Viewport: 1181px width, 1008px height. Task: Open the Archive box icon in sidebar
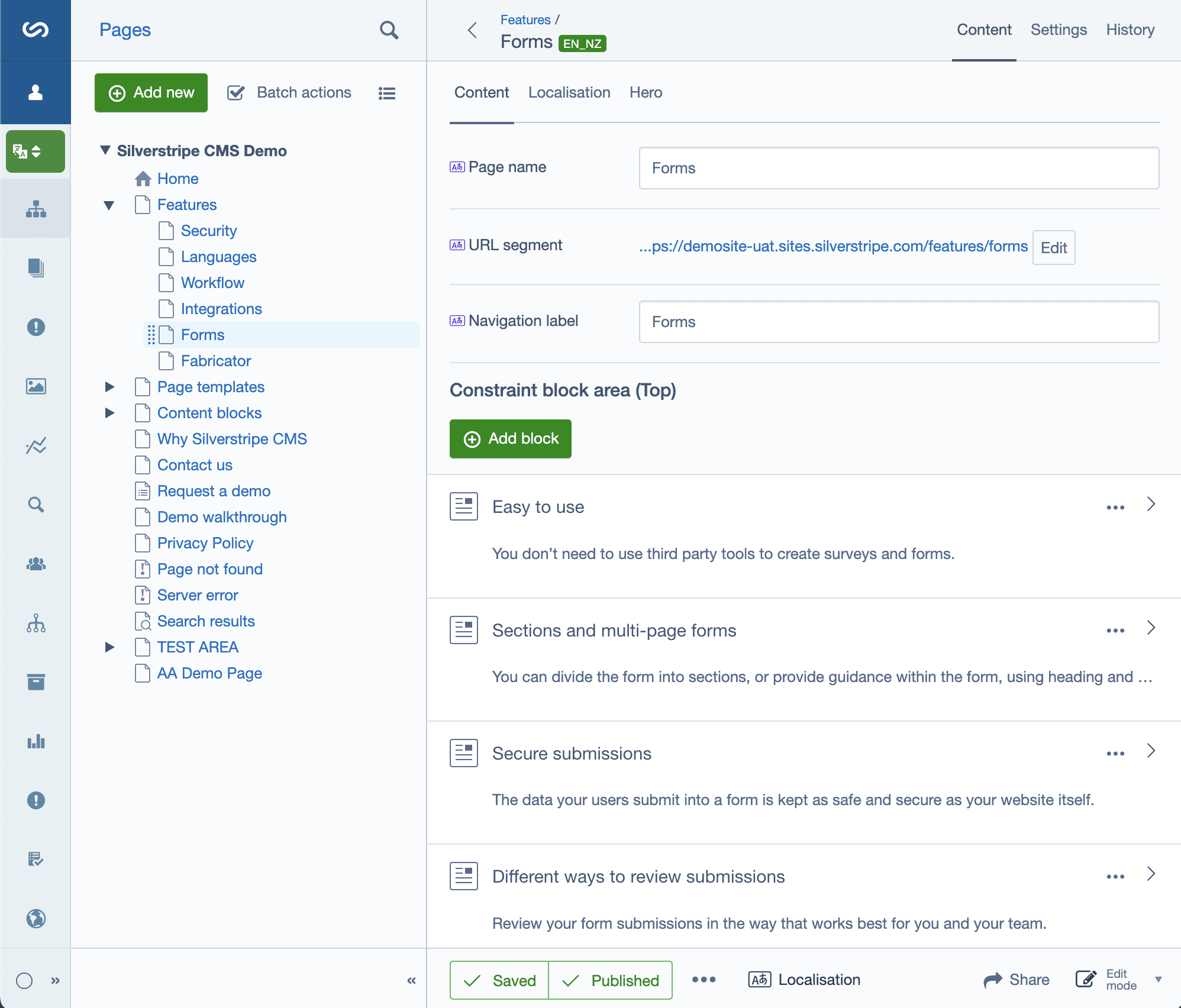coord(36,682)
